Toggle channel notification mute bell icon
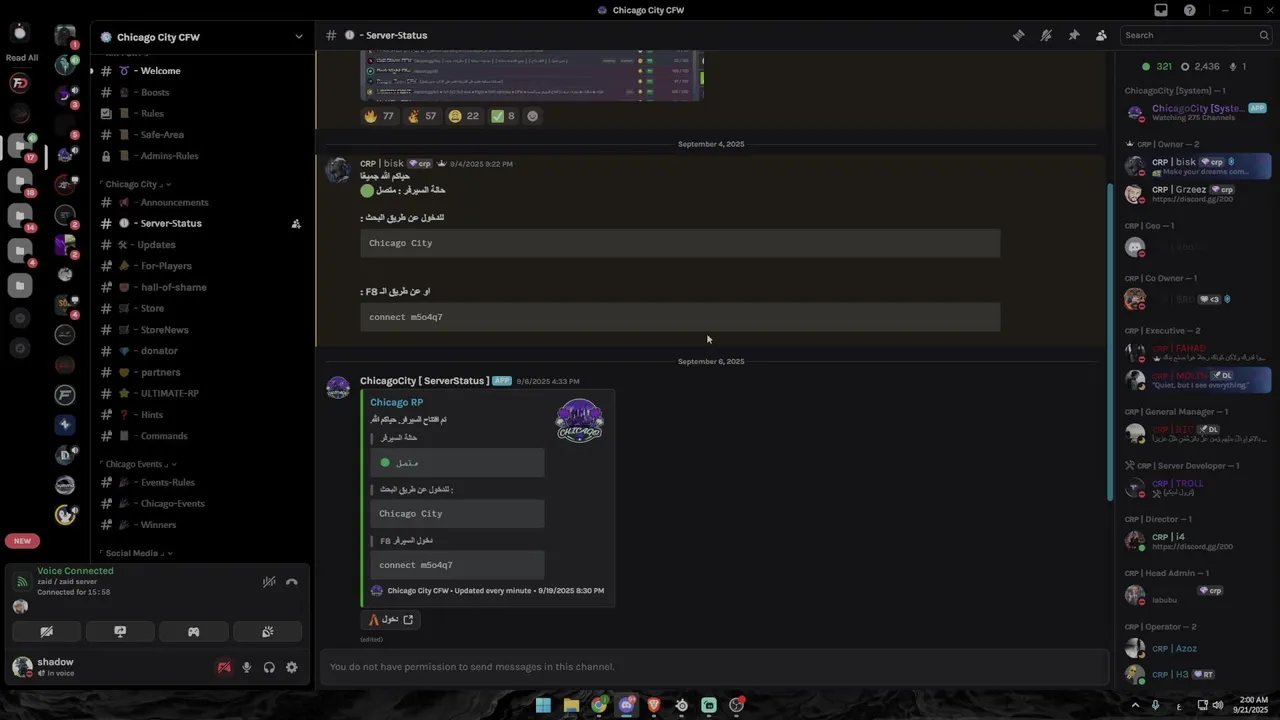This screenshot has width=1280, height=720. pos(1046,35)
